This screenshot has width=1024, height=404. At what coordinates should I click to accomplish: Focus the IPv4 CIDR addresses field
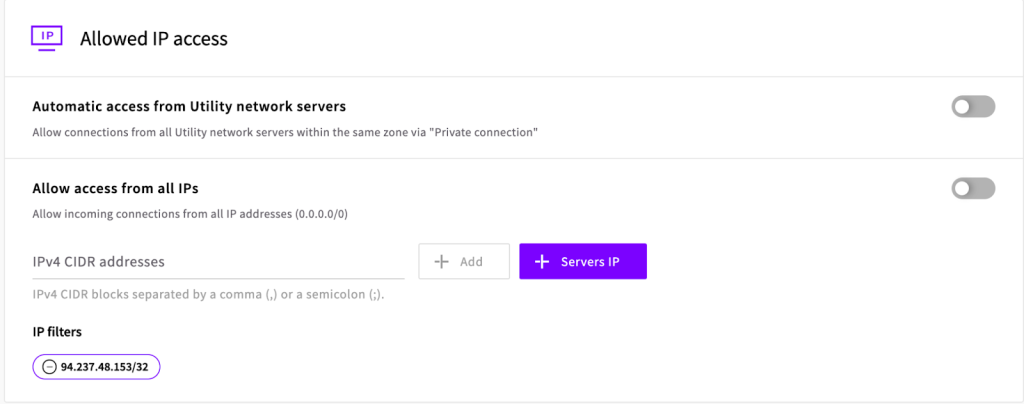click(x=217, y=262)
